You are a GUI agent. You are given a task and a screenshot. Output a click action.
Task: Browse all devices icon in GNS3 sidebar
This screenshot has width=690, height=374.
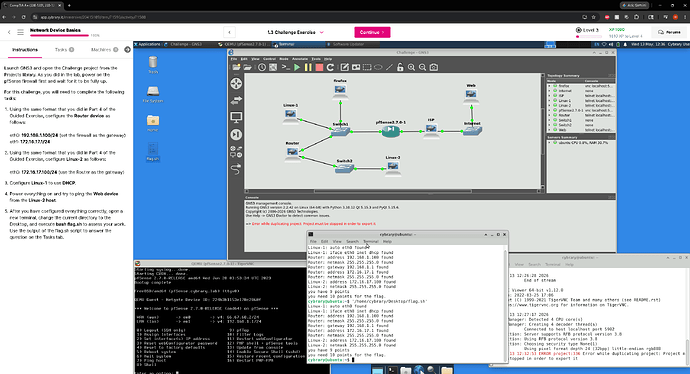point(236,151)
